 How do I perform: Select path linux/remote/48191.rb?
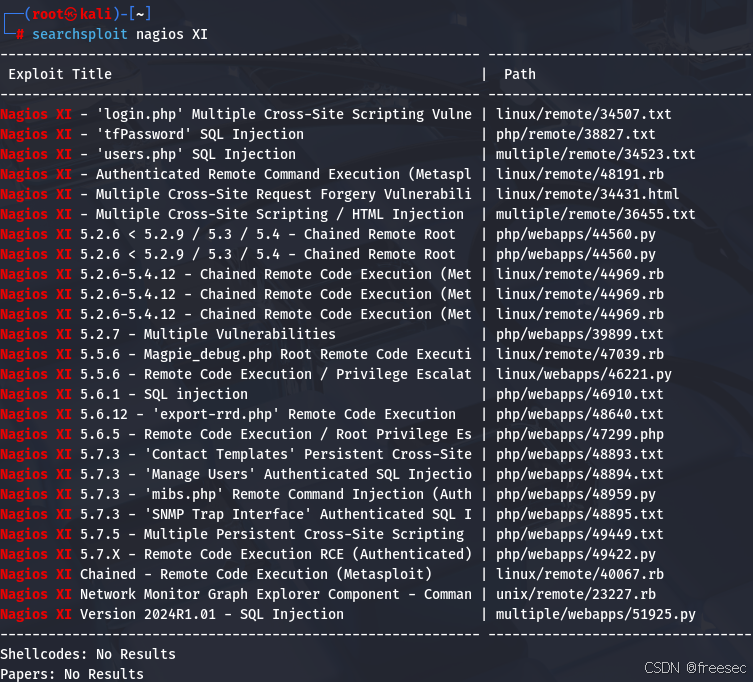pyautogui.click(x=580, y=174)
